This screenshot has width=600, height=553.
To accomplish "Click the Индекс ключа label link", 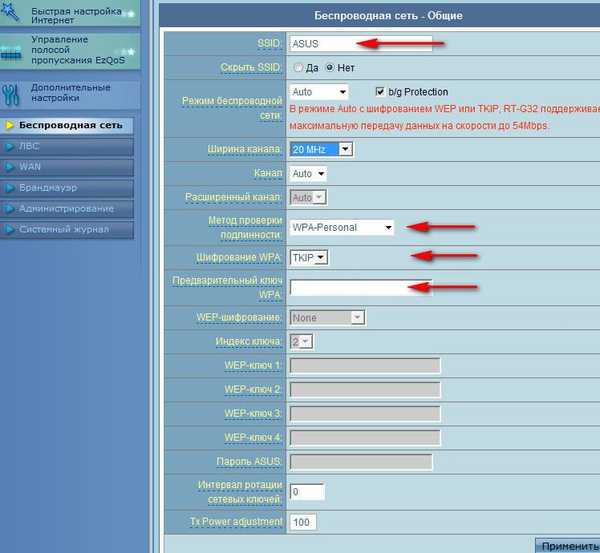I will click(x=249, y=341).
